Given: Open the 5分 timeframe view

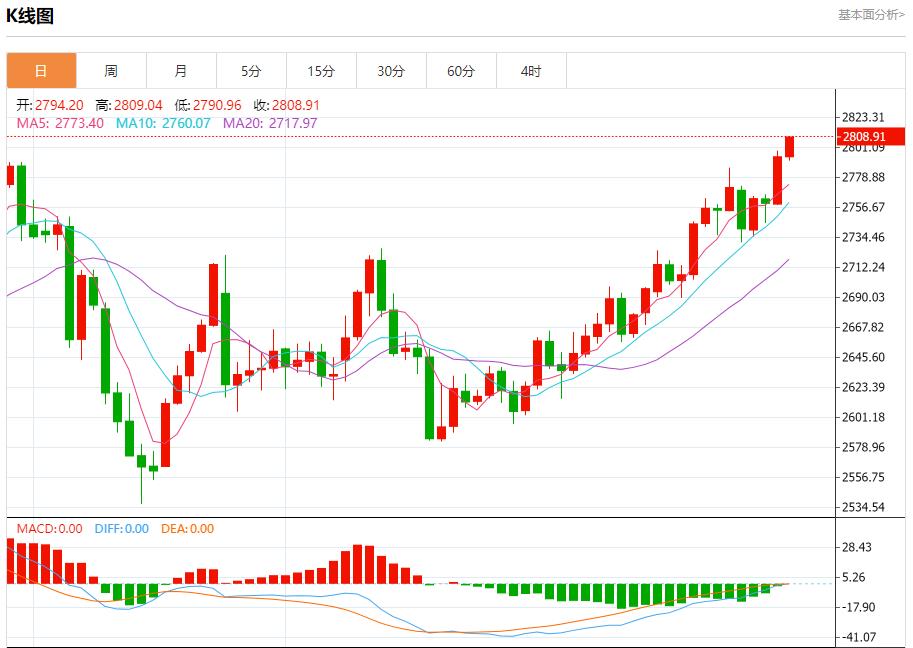Looking at the screenshot, I should (x=251, y=71).
